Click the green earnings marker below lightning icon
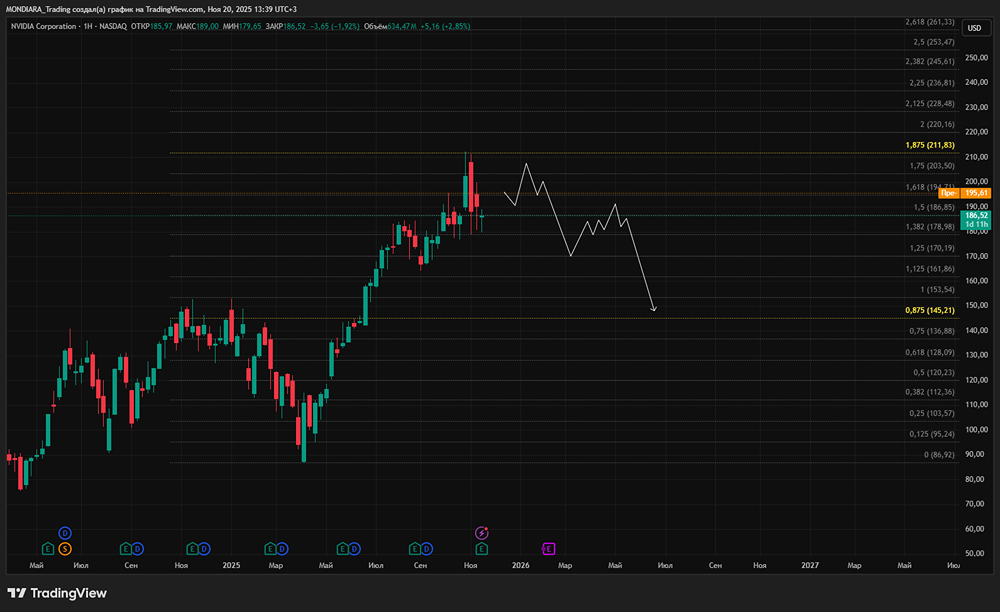Image resolution: width=1000 pixels, height=612 pixels. [482, 548]
